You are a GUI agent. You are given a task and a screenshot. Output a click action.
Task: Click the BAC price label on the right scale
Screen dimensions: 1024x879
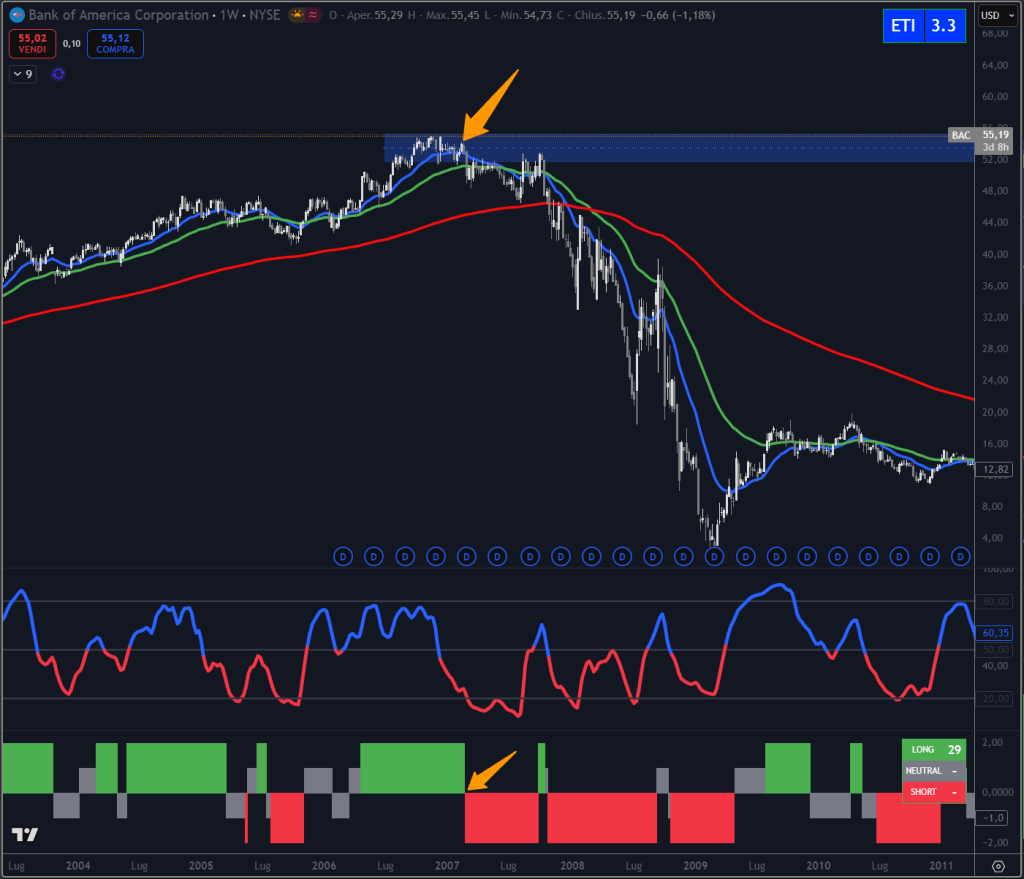(962, 135)
